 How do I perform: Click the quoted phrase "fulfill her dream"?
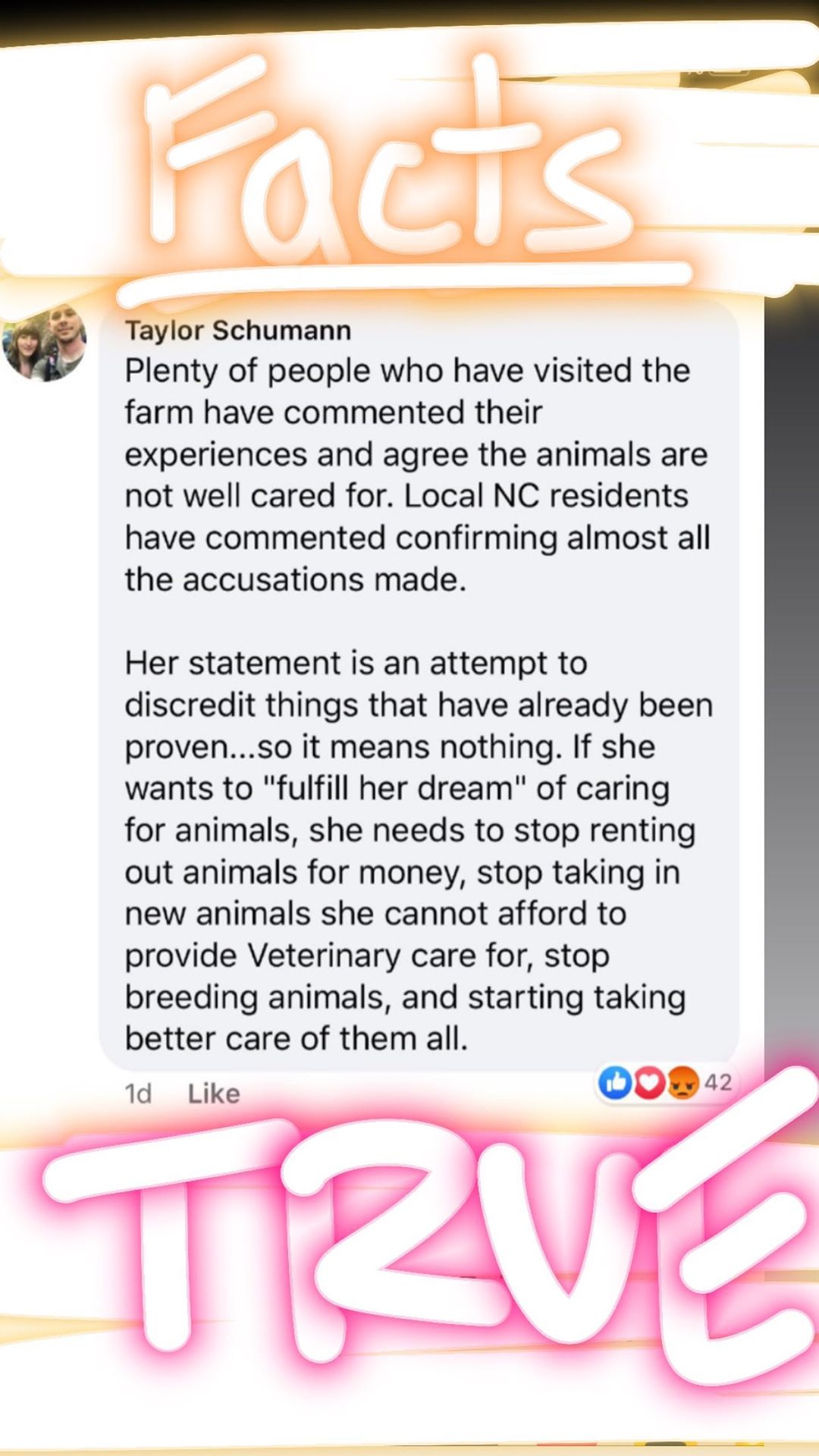click(x=394, y=789)
